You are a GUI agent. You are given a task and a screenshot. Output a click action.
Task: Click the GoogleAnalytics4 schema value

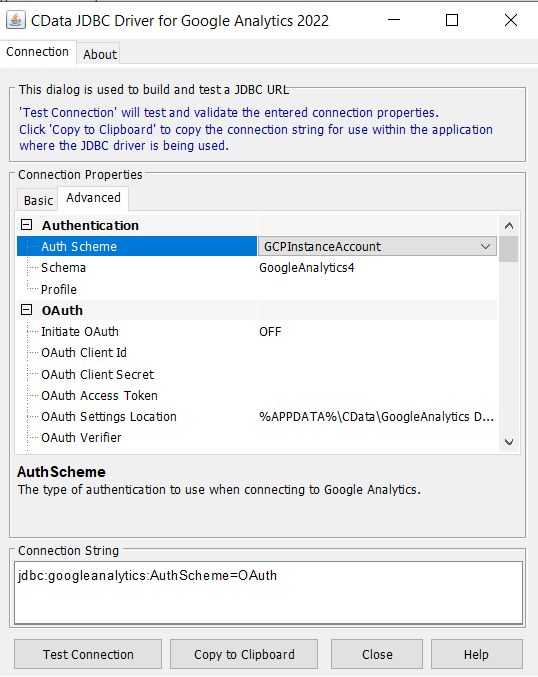(307, 268)
